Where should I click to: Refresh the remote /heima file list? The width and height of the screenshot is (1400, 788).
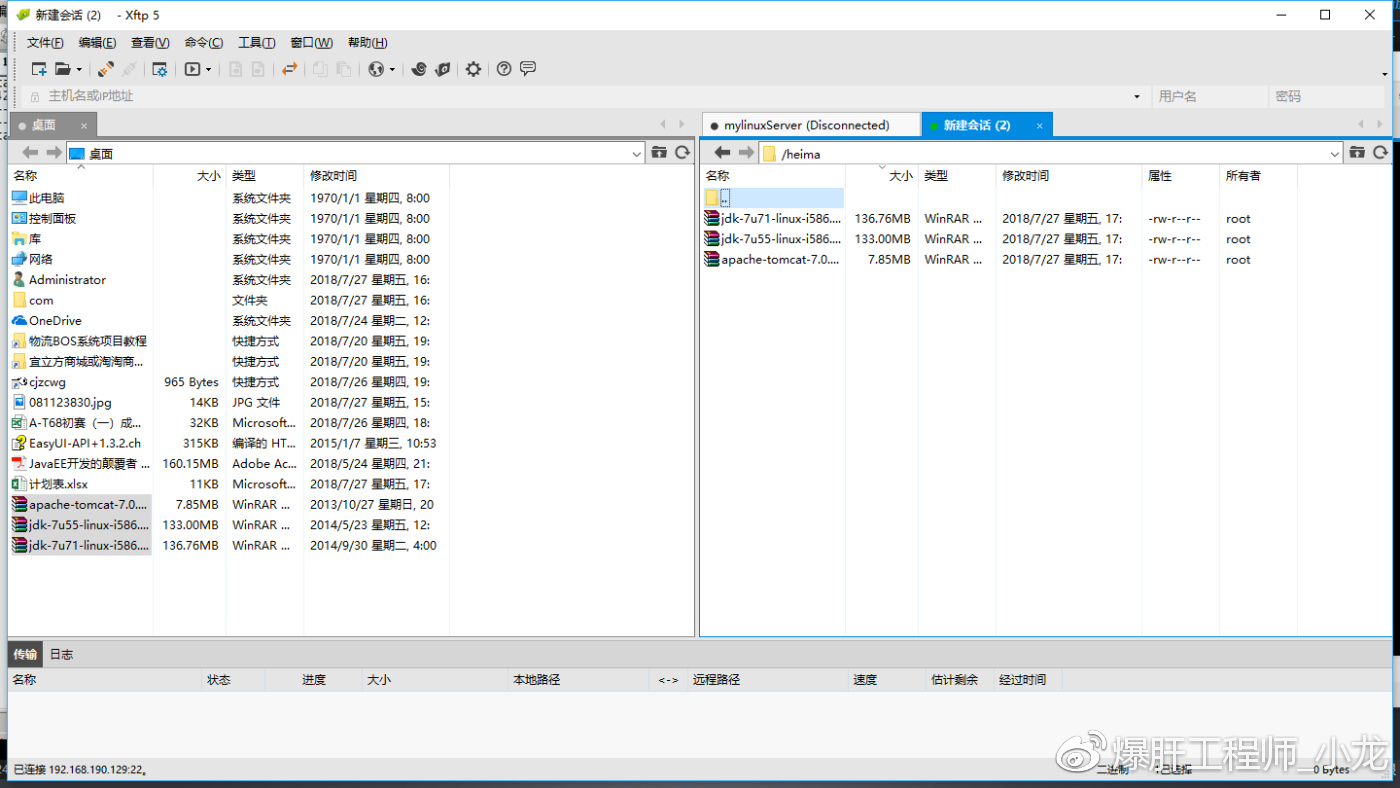click(x=1381, y=153)
